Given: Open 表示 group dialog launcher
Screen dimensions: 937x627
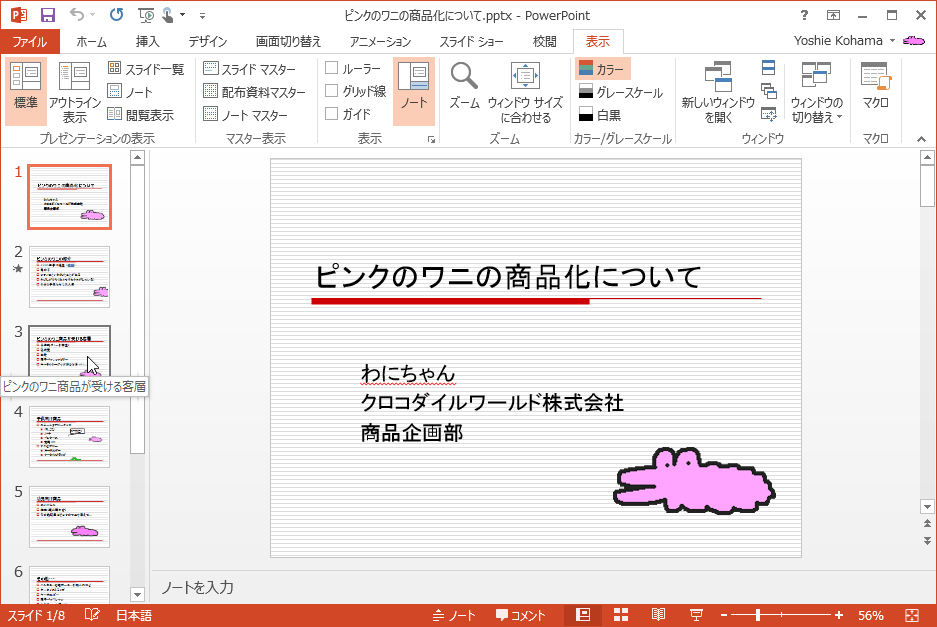Looking at the screenshot, I should (431, 140).
